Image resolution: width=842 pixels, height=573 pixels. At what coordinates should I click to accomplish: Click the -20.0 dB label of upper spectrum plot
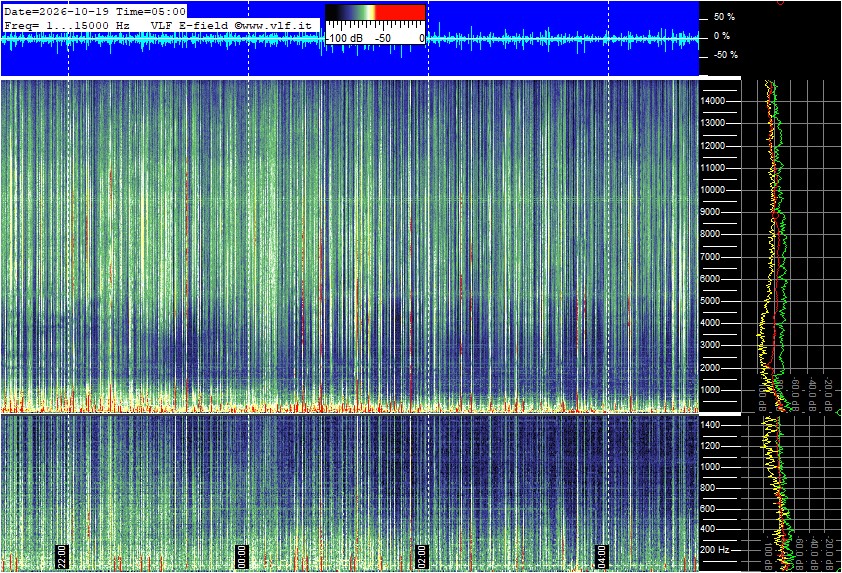tap(828, 392)
